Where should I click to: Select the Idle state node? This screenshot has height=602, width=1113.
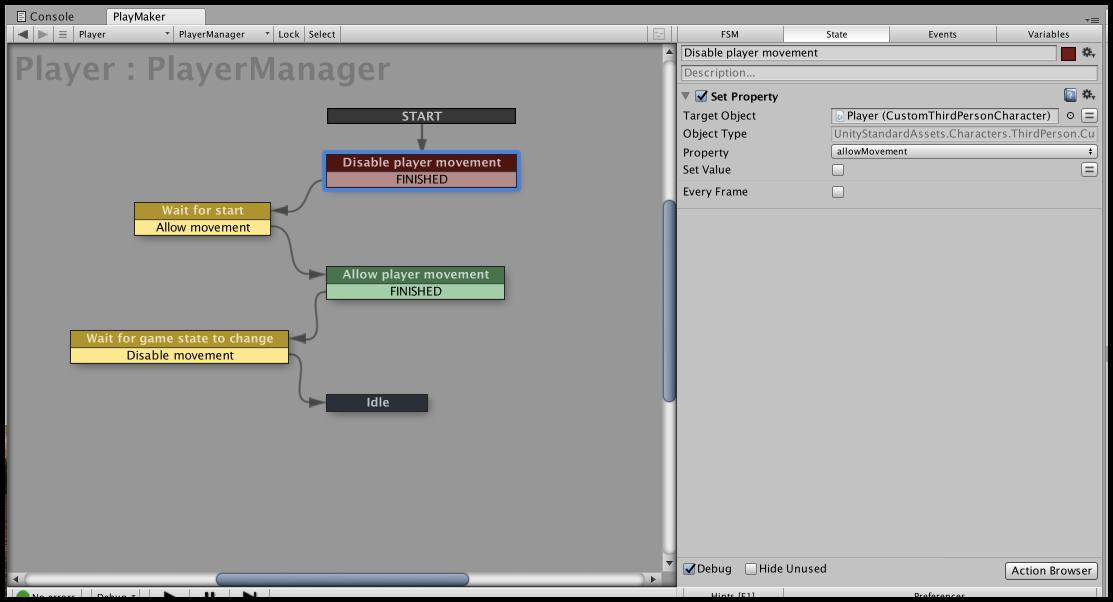pyautogui.click(x=377, y=403)
